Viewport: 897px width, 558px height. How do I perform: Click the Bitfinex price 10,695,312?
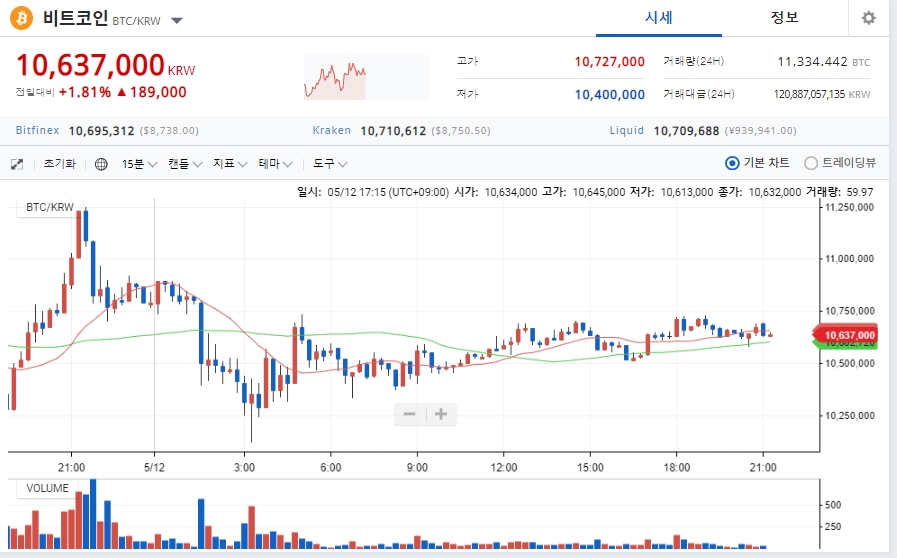click(101, 130)
